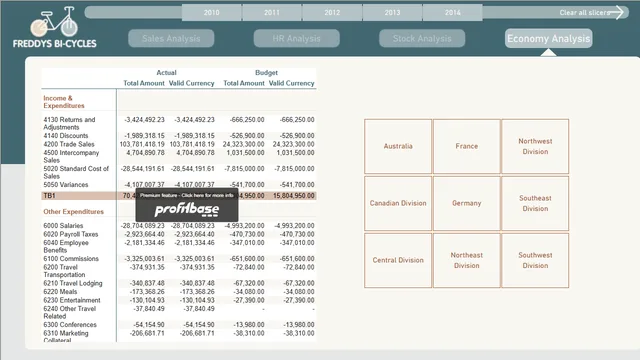Filter by Southwest Division tile
This screenshot has height=360, width=640.
(x=535, y=260)
